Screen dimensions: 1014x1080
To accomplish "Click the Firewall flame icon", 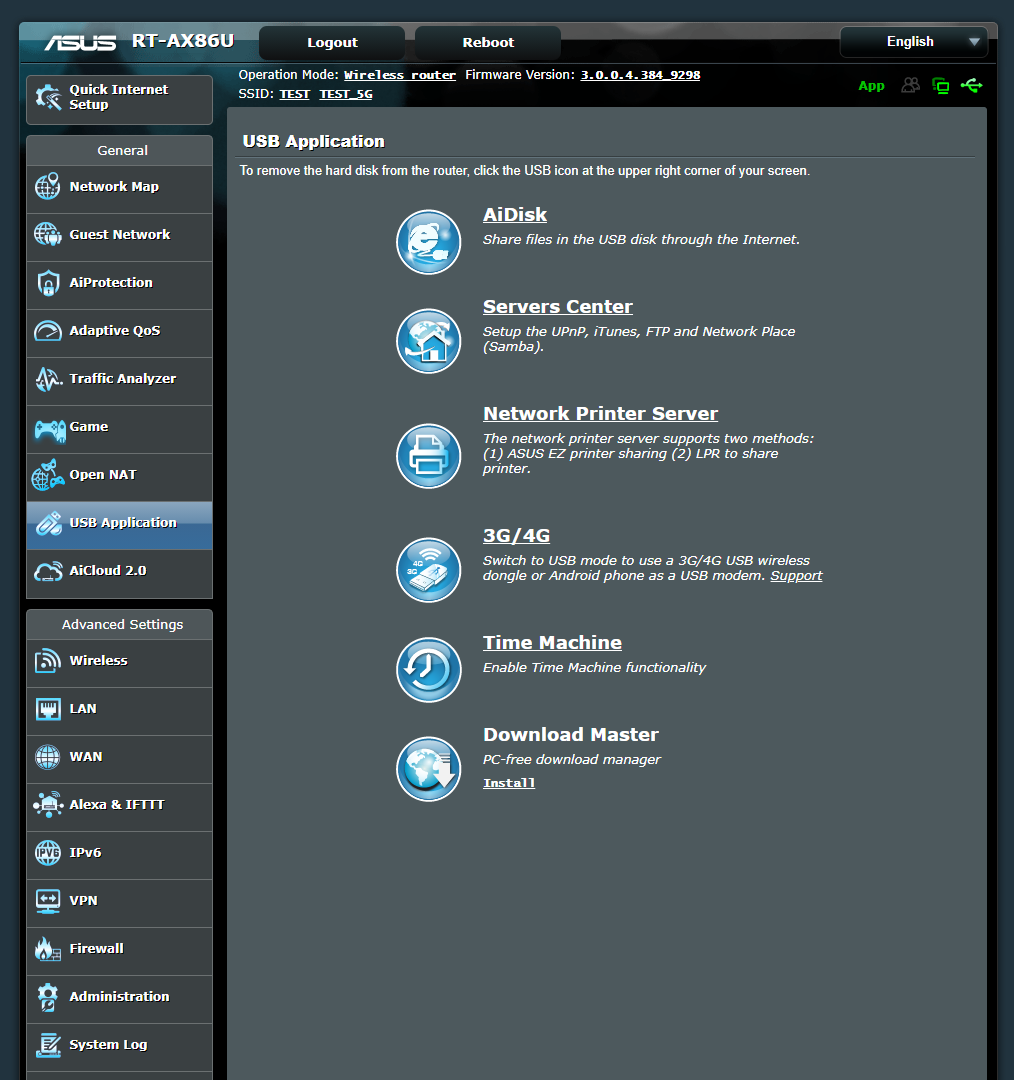I will (48, 949).
